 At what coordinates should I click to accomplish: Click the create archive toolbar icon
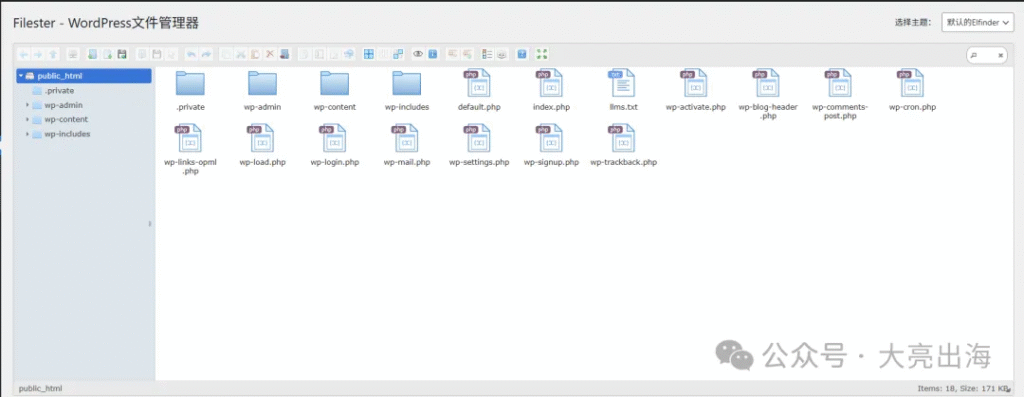tap(468, 54)
